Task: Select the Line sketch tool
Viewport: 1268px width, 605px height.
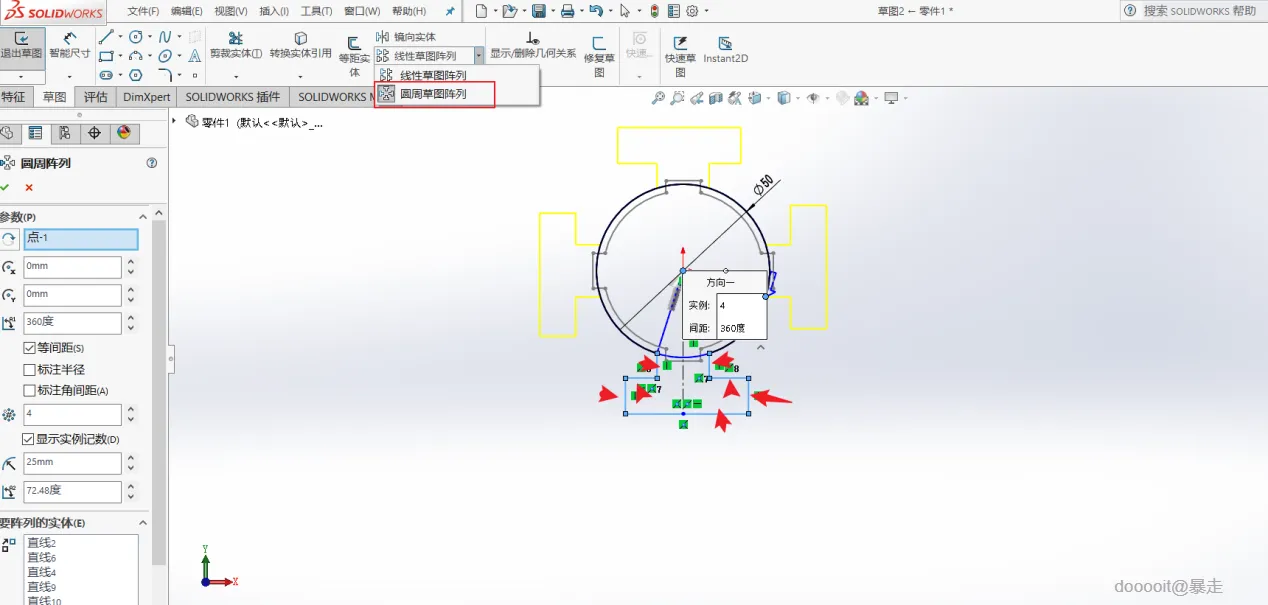Action: (x=106, y=37)
